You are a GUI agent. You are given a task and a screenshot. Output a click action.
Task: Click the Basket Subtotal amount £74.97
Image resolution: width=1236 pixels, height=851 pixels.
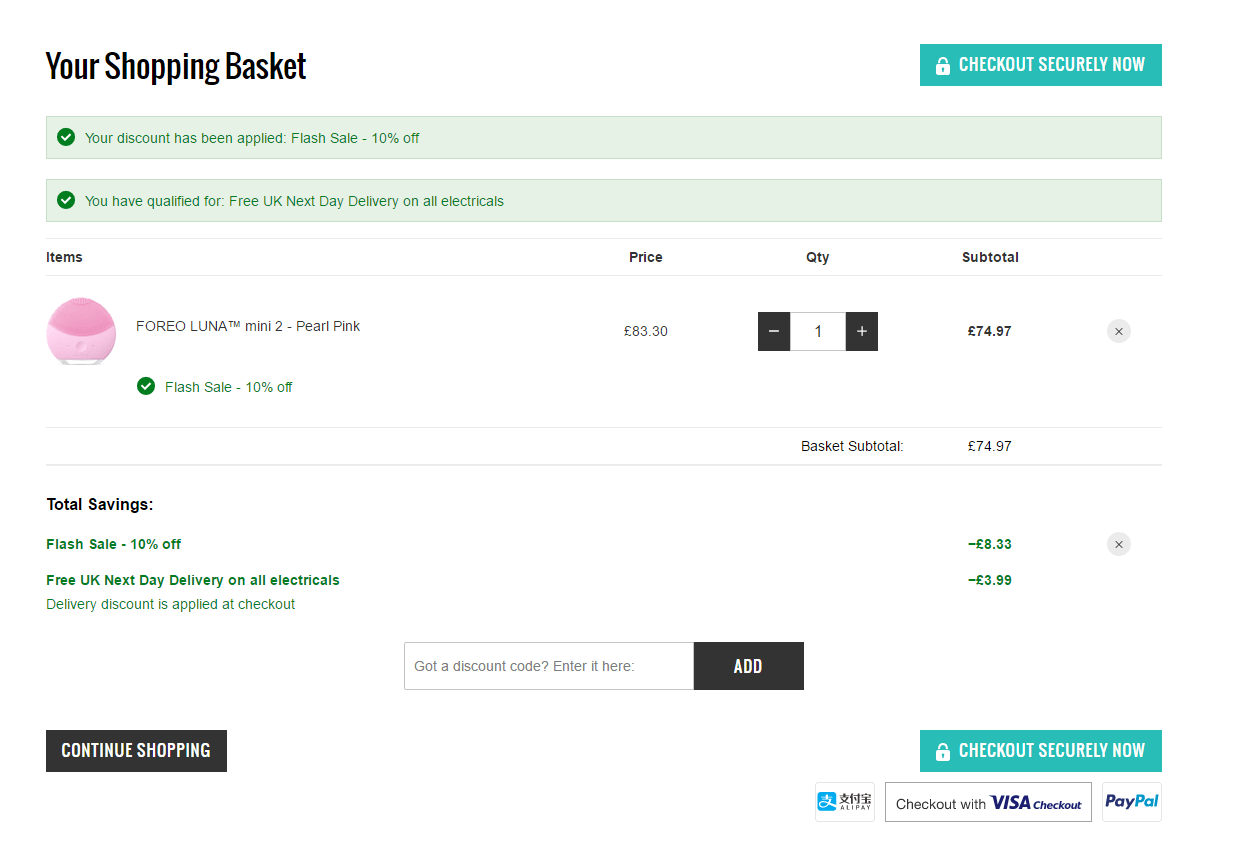pyautogui.click(x=990, y=446)
